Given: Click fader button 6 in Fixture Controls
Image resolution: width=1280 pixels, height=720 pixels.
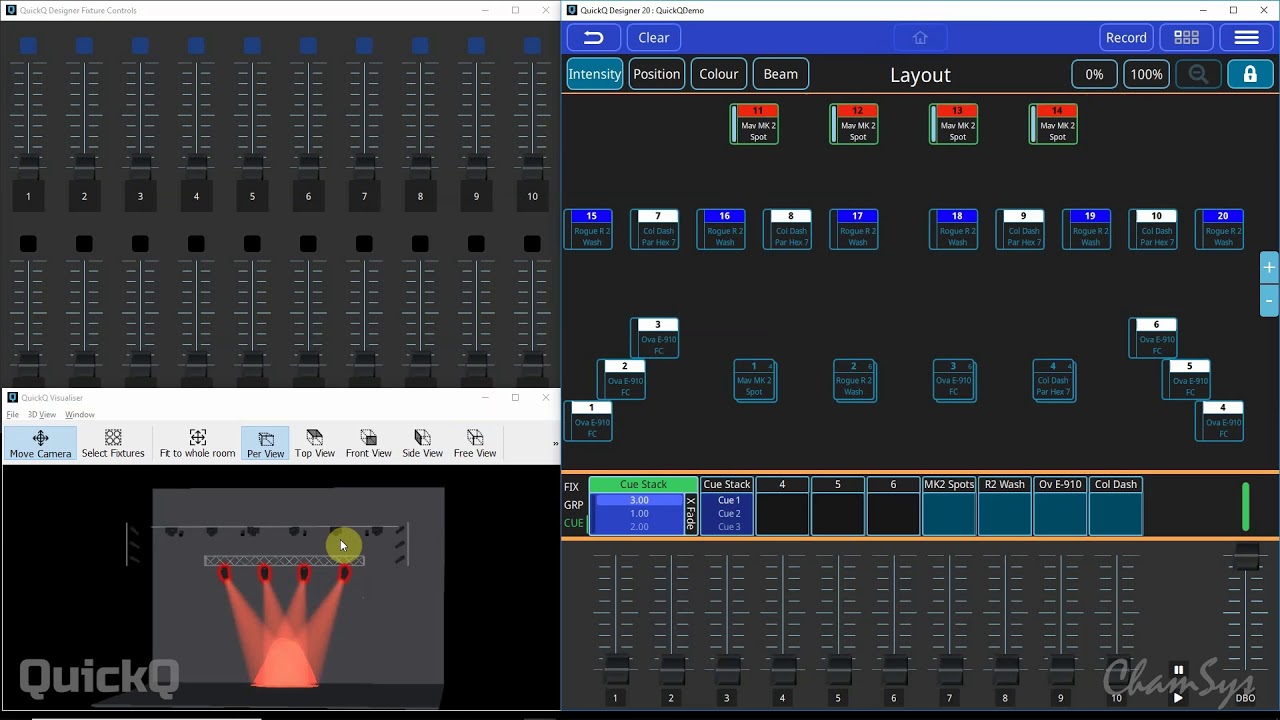Looking at the screenshot, I should coord(308,196).
